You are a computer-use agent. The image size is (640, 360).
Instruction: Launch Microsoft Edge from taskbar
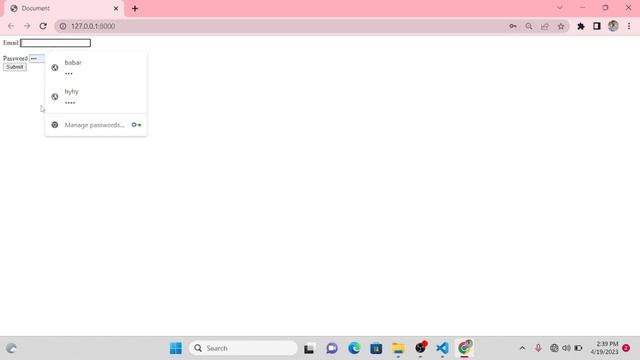pyautogui.click(x=354, y=348)
